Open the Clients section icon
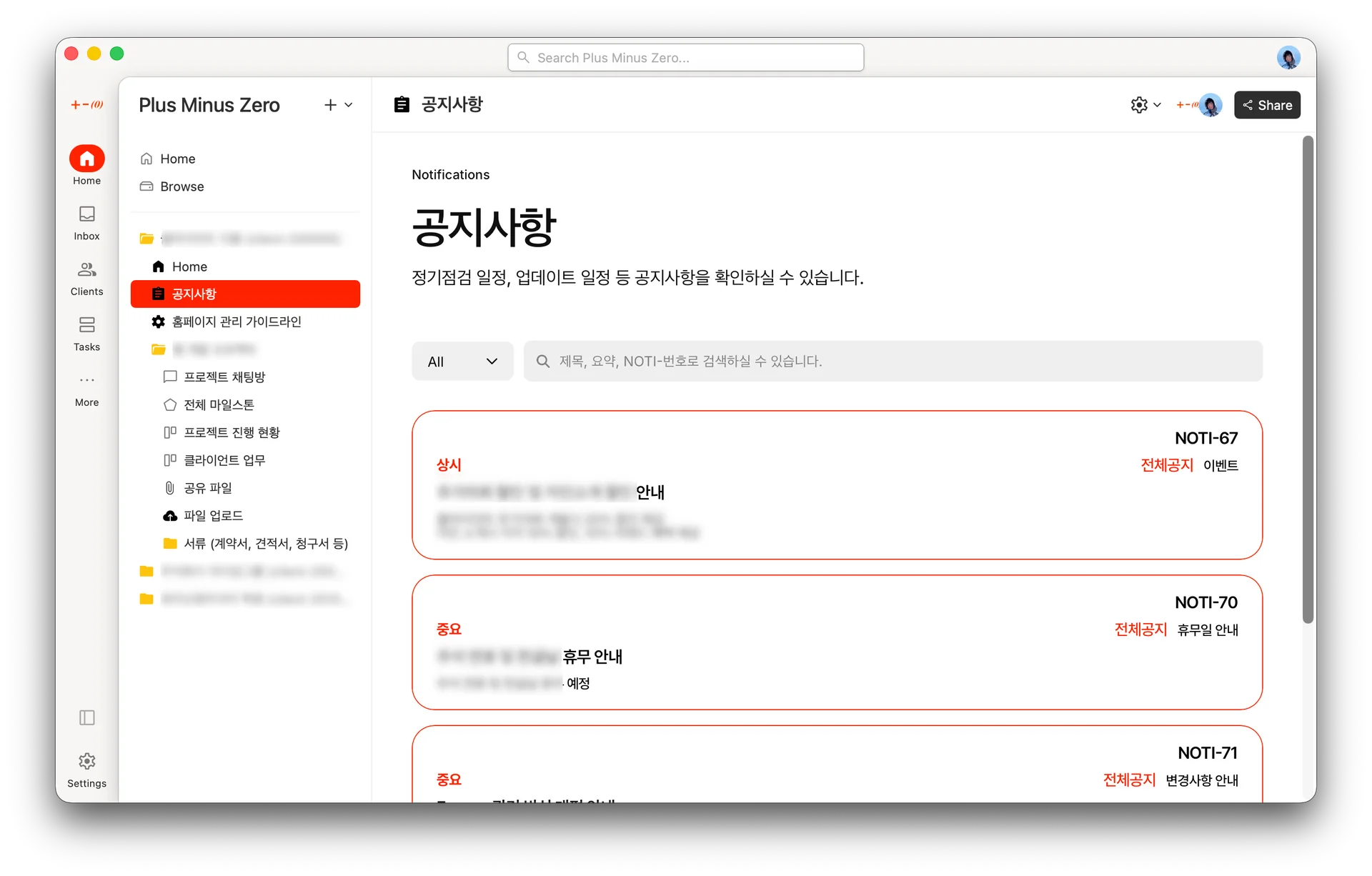Screen dimensions: 1372x876 tap(86, 270)
